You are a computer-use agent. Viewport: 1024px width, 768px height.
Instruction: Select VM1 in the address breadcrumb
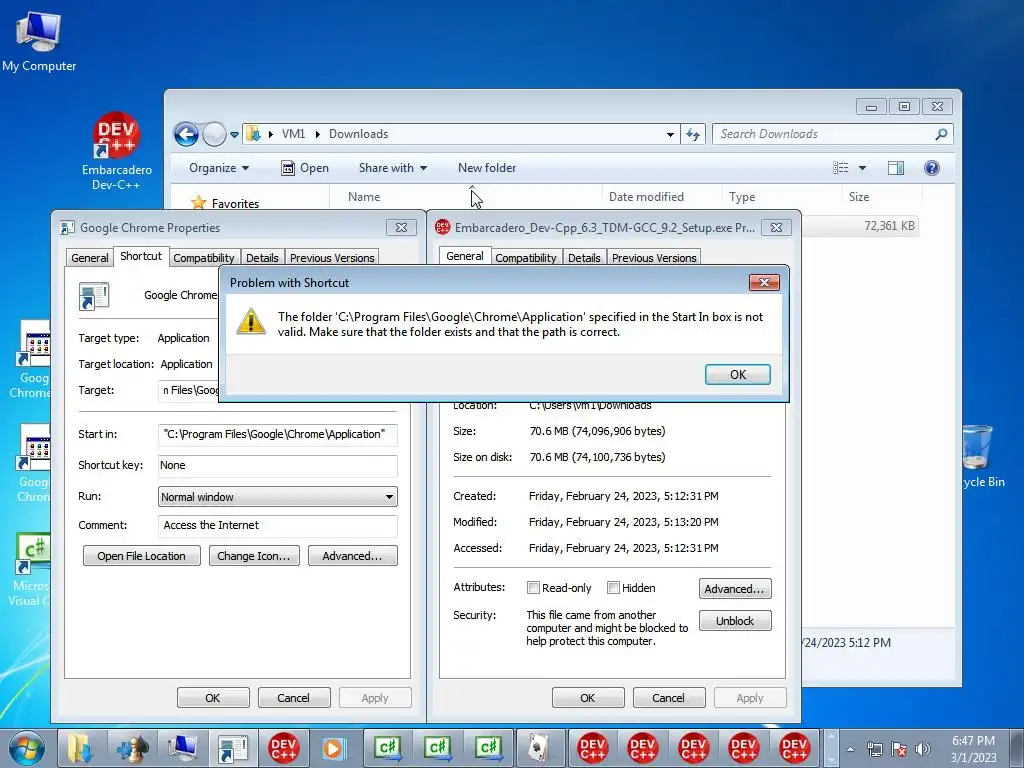[x=293, y=134]
